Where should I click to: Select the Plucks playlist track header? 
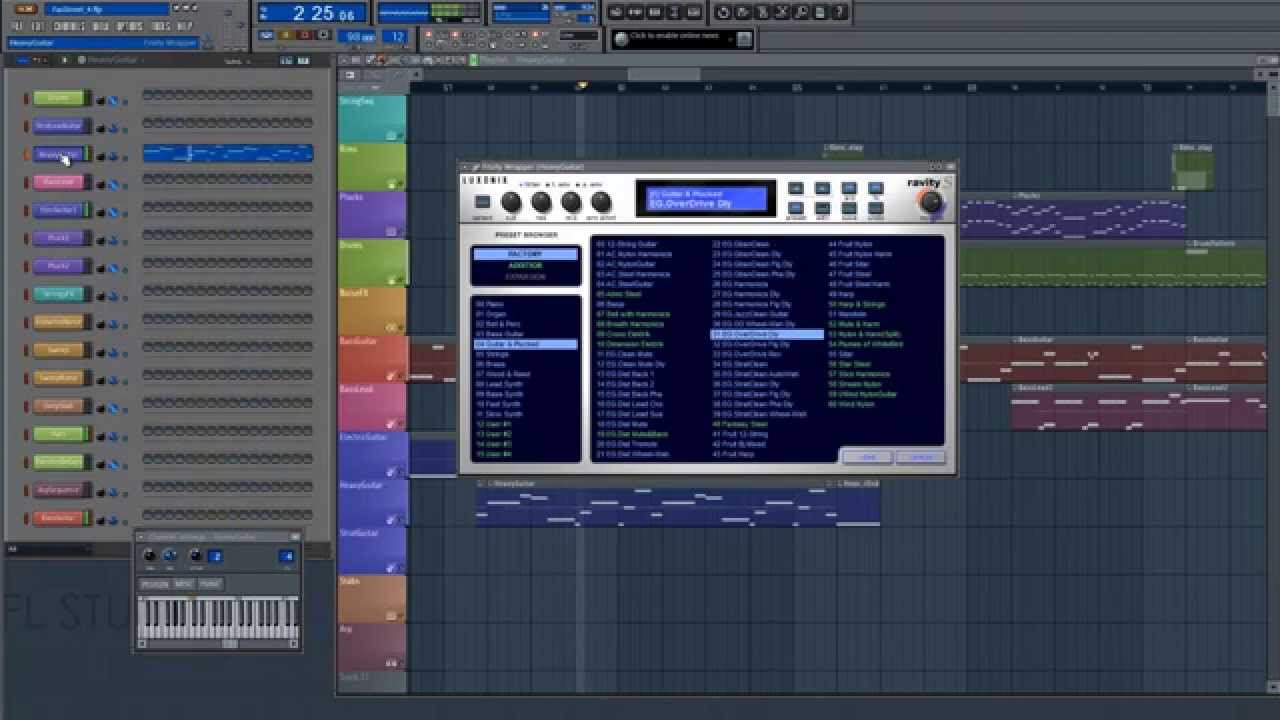point(372,214)
